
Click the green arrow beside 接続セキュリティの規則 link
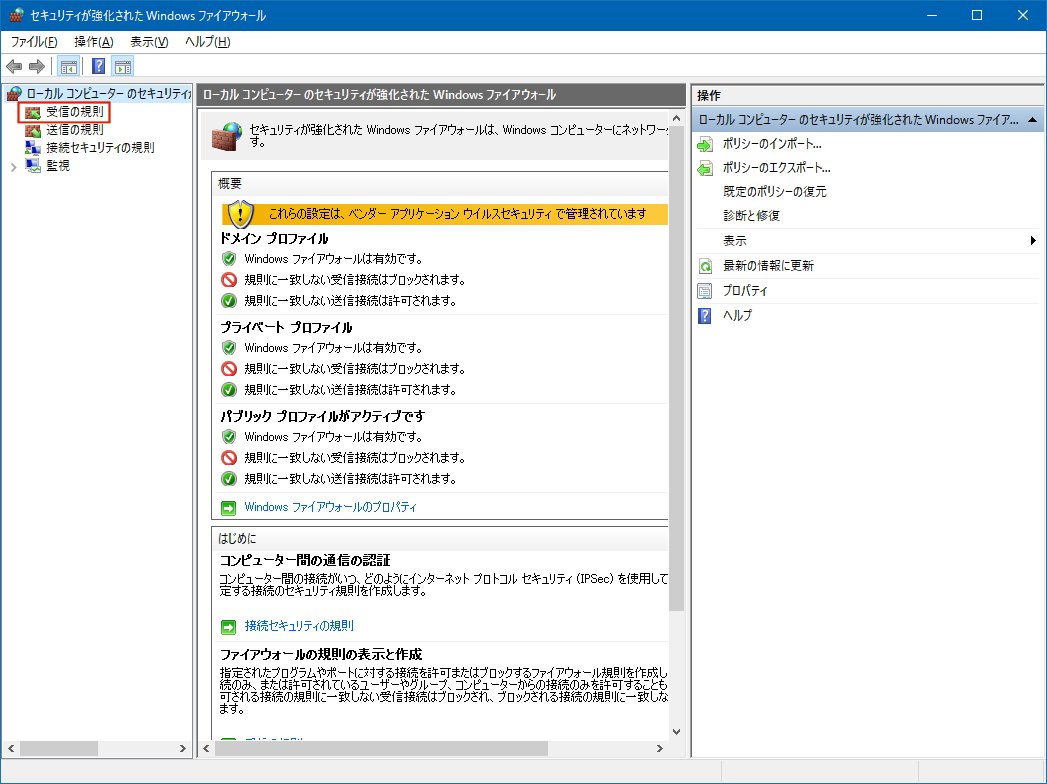228,627
